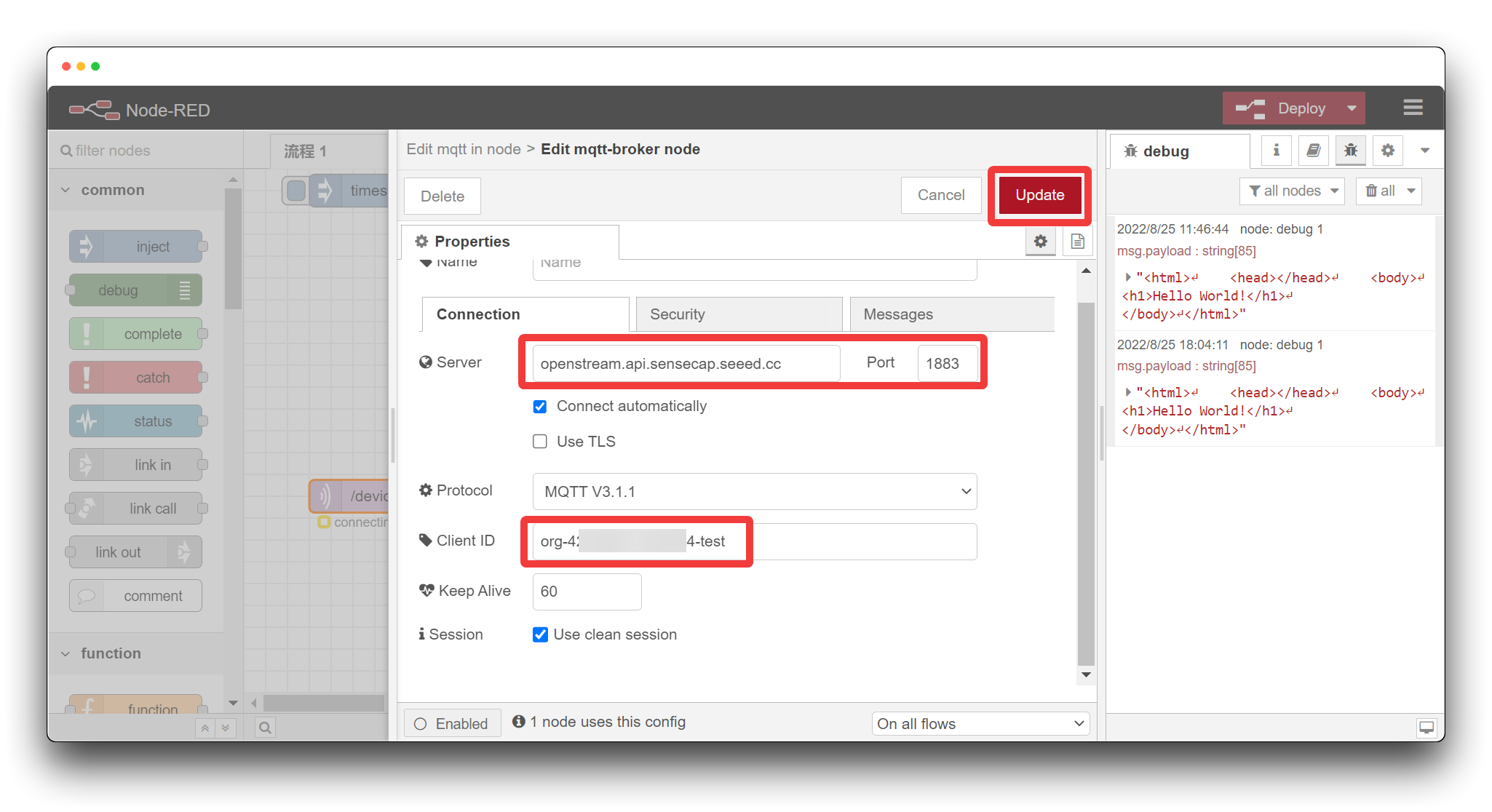
Task: Click the edit dialog scroll up arrow
Action: click(1086, 271)
